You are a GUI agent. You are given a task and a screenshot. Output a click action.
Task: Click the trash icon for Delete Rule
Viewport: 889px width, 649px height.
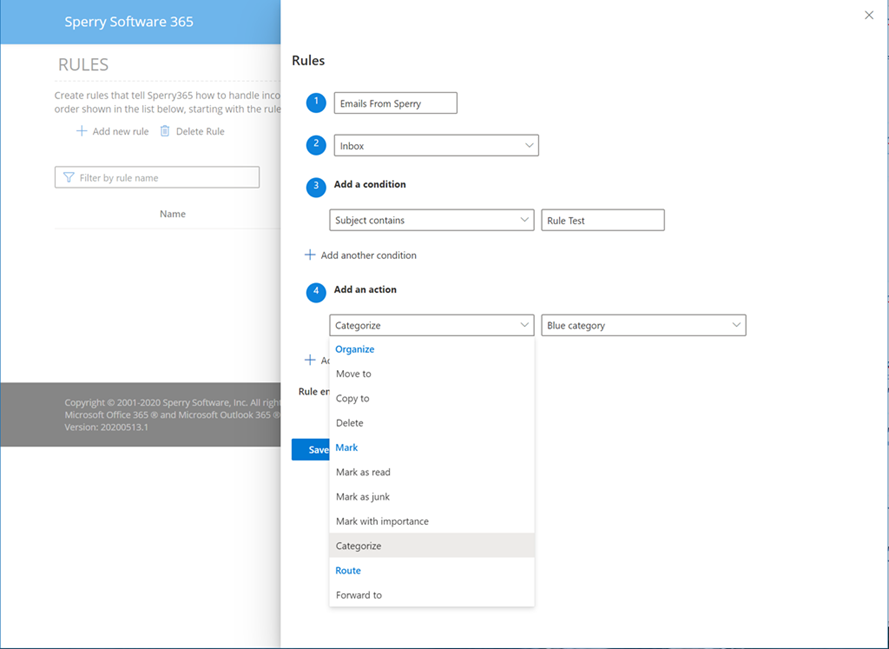coord(164,131)
